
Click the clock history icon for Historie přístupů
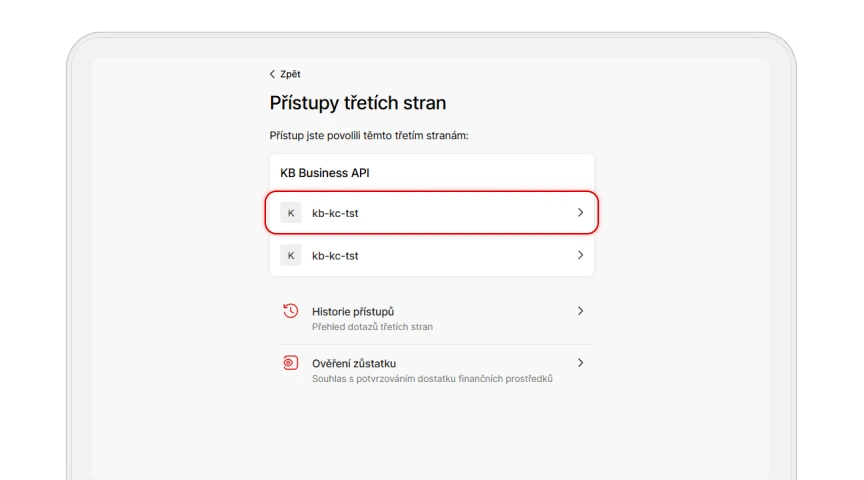point(290,311)
